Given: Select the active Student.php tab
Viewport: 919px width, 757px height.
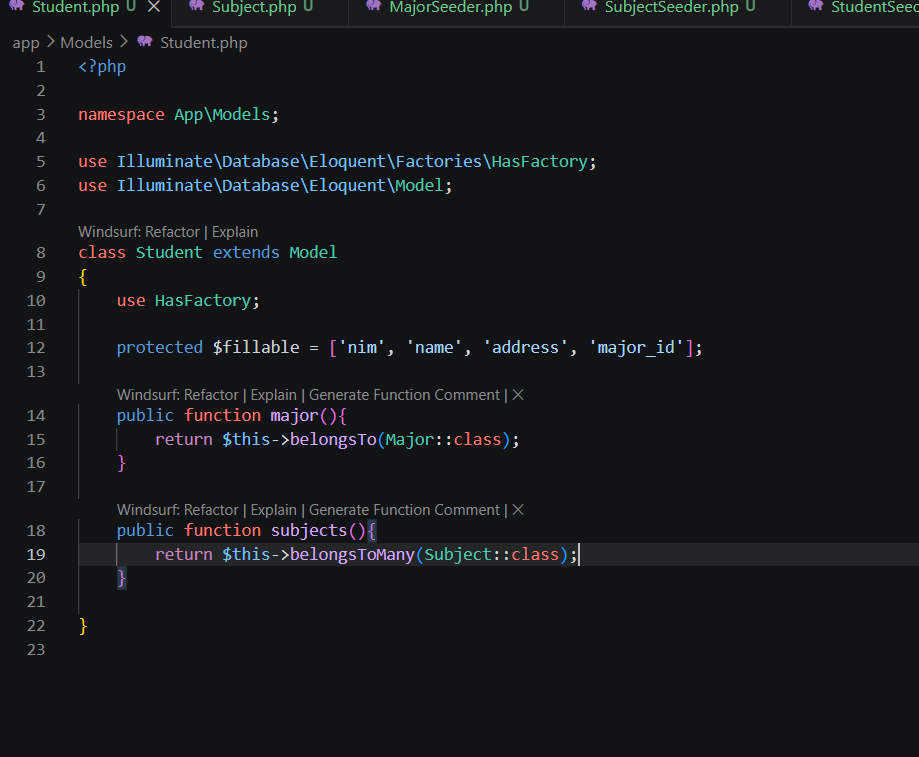Looking at the screenshot, I should pos(75,7).
